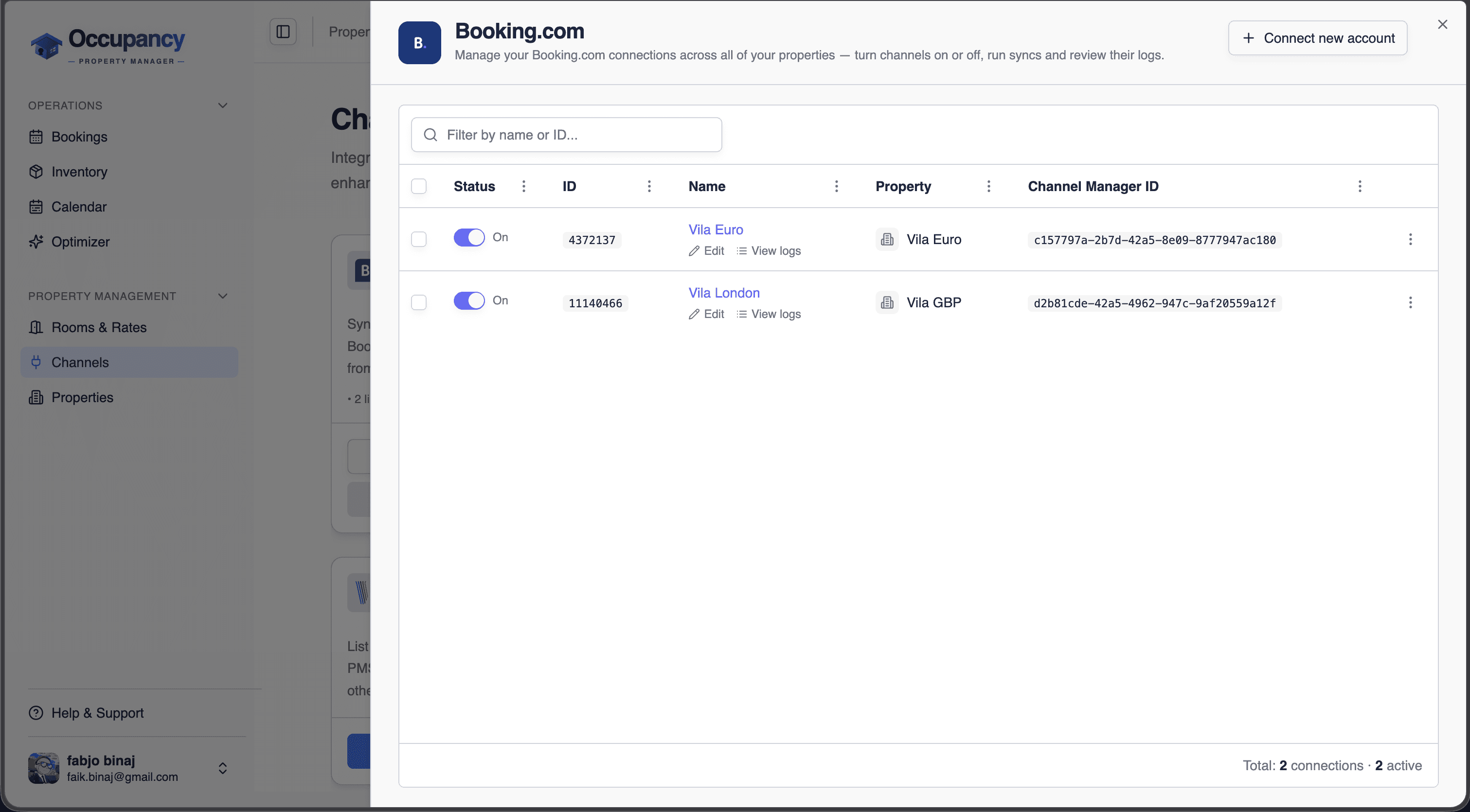The width and height of the screenshot is (1470, 812).
Task: Toggle the sidebar panel icon
Action: tap(283, 32)
